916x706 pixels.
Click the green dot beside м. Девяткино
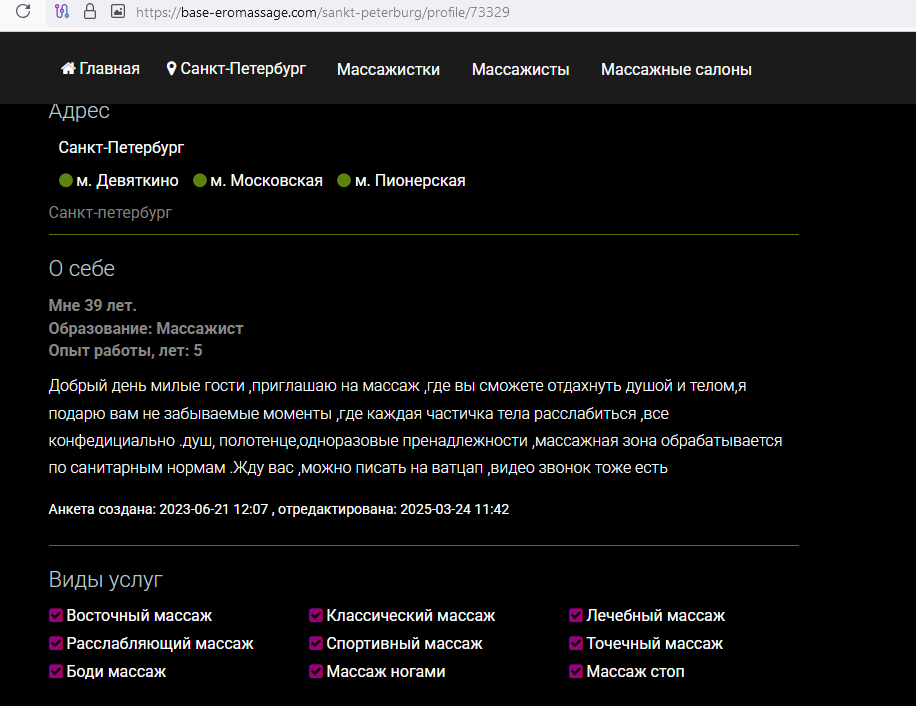point(66,181)
